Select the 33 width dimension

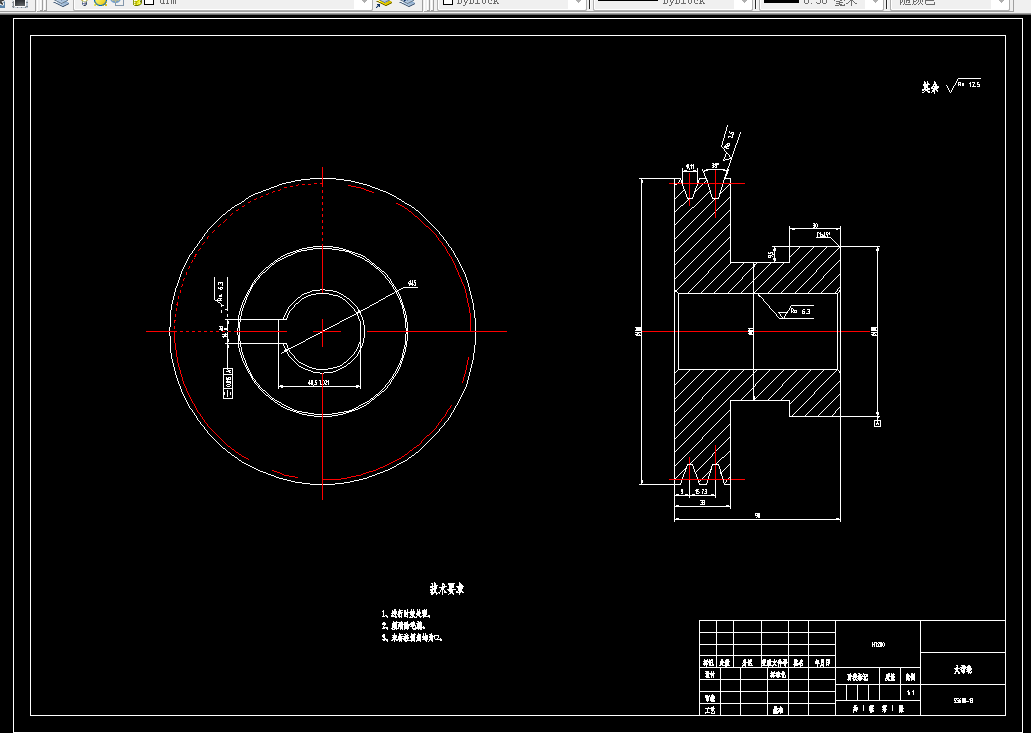[x=702, y=502]
